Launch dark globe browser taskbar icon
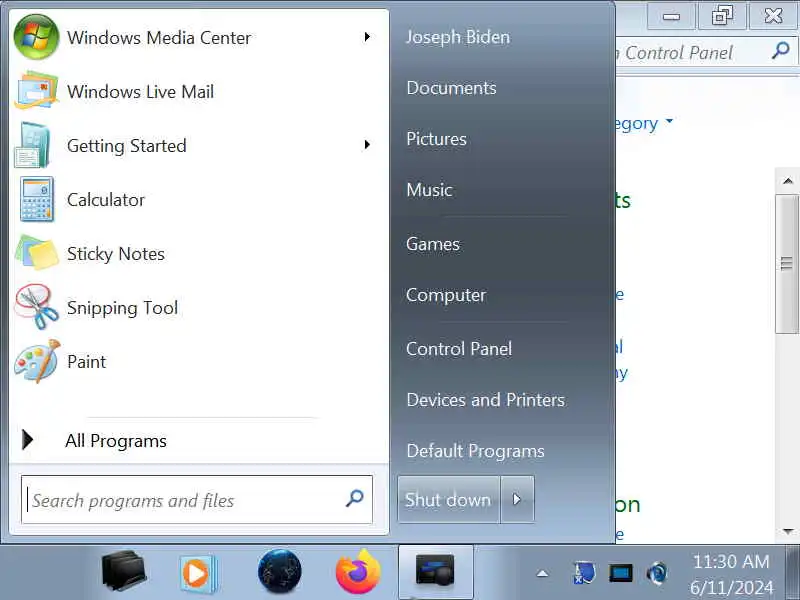This screenshot has height=600, width=800. pyautogui.click(x=279, y=571)
